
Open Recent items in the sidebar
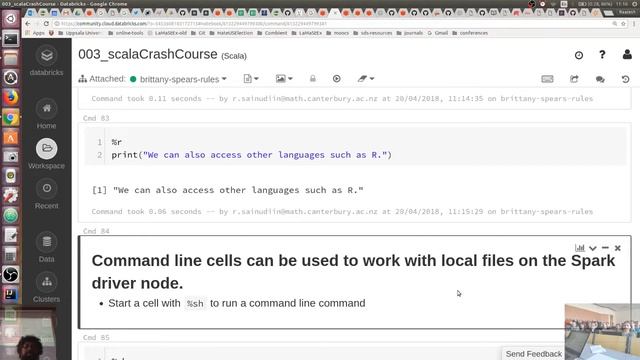pyautogui.click(x=47, y=194)
